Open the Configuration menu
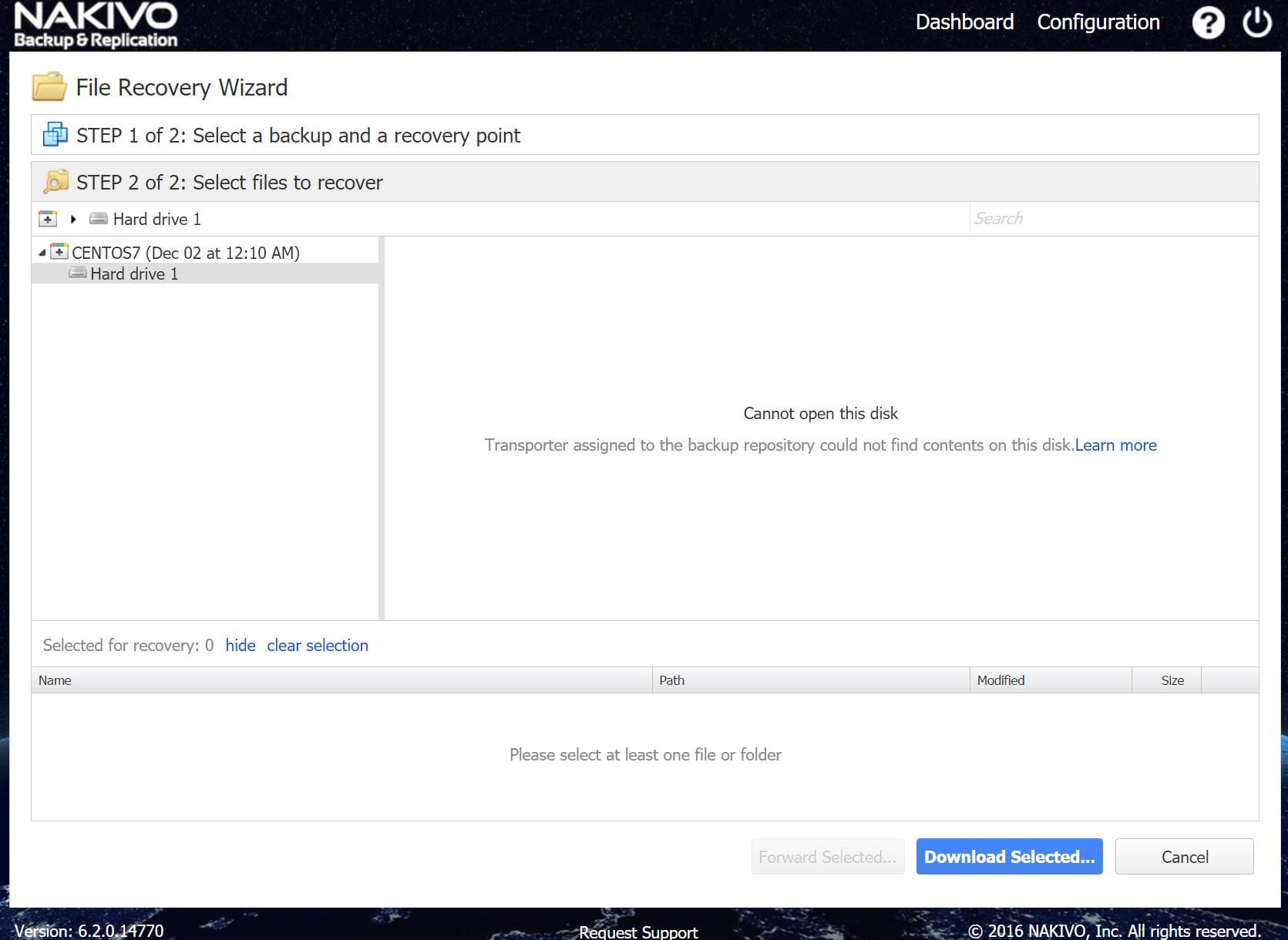Image resolution: width=1288 pixels, height=940 pixels. (1098, 22)
